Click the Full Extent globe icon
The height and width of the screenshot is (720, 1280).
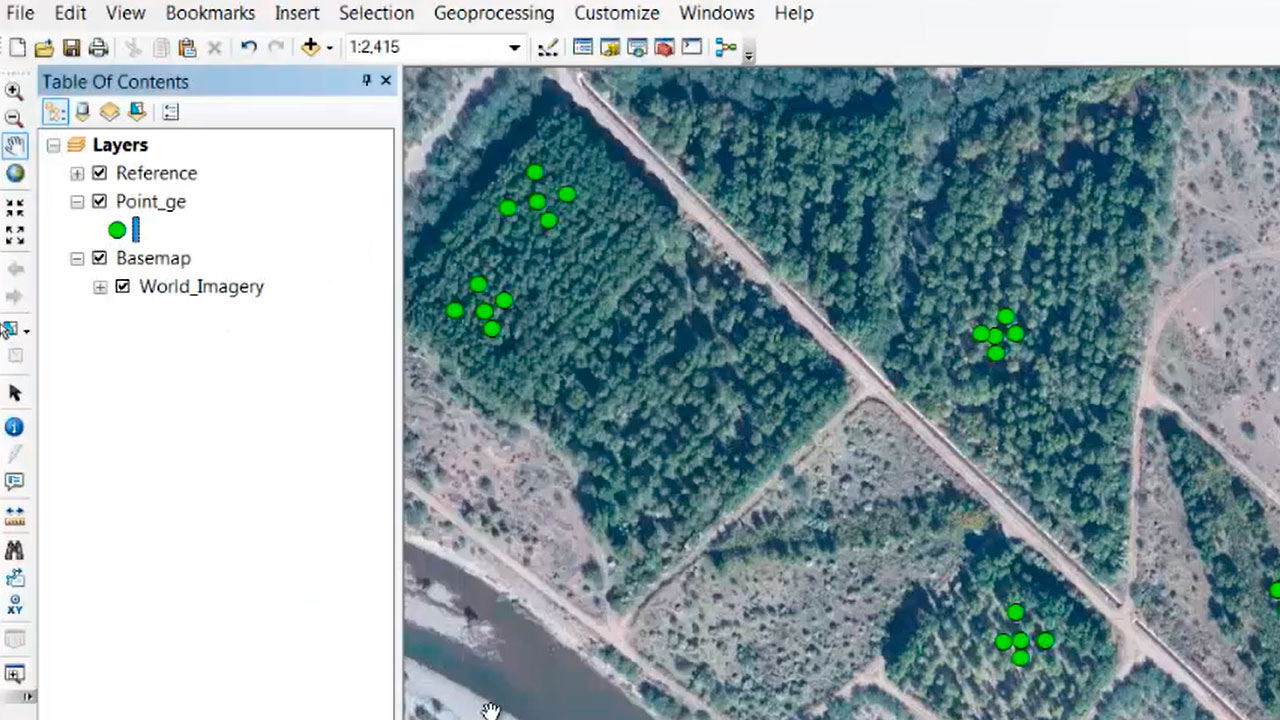point(14,174)
